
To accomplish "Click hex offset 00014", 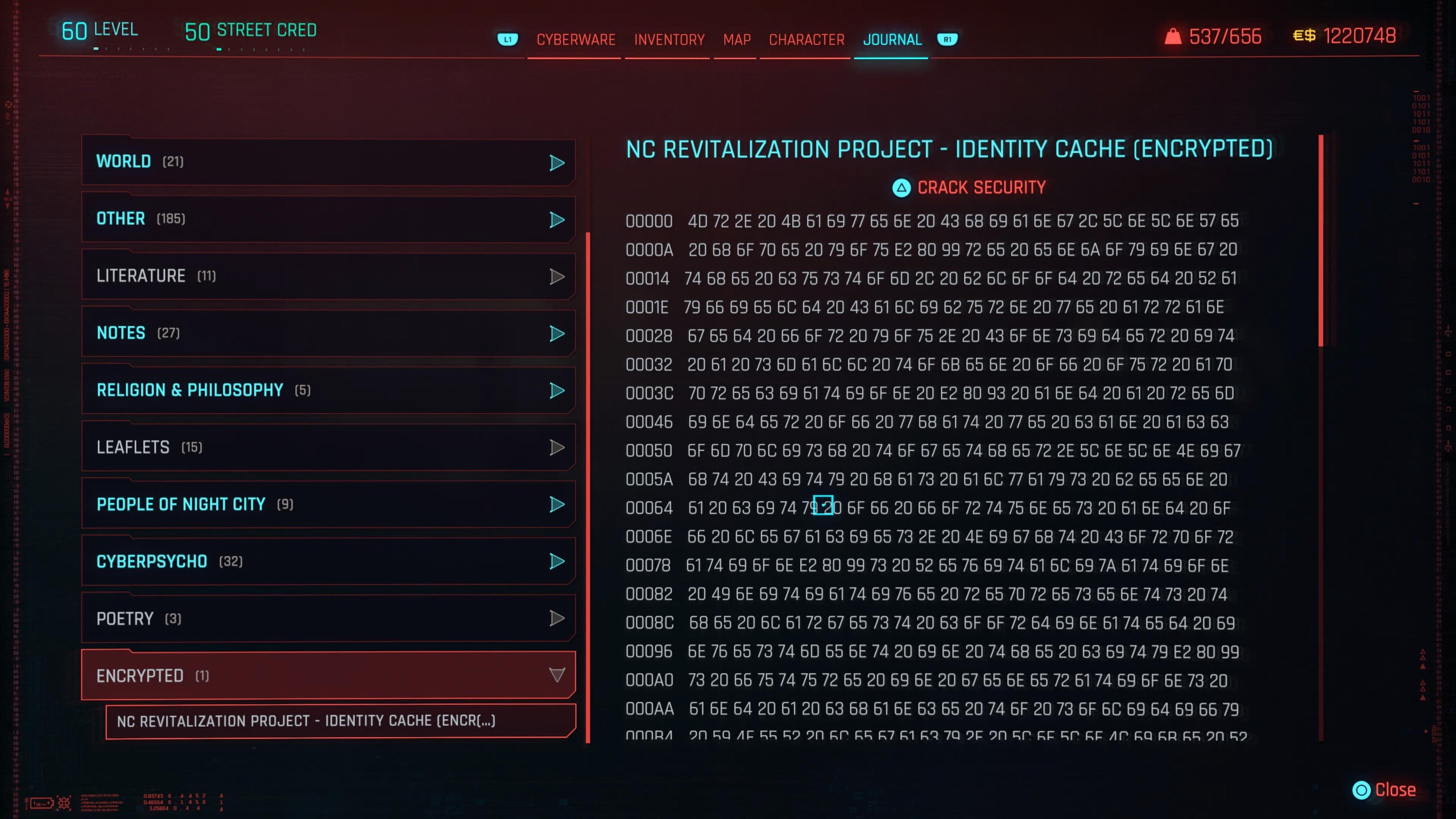I will (647, 279).
